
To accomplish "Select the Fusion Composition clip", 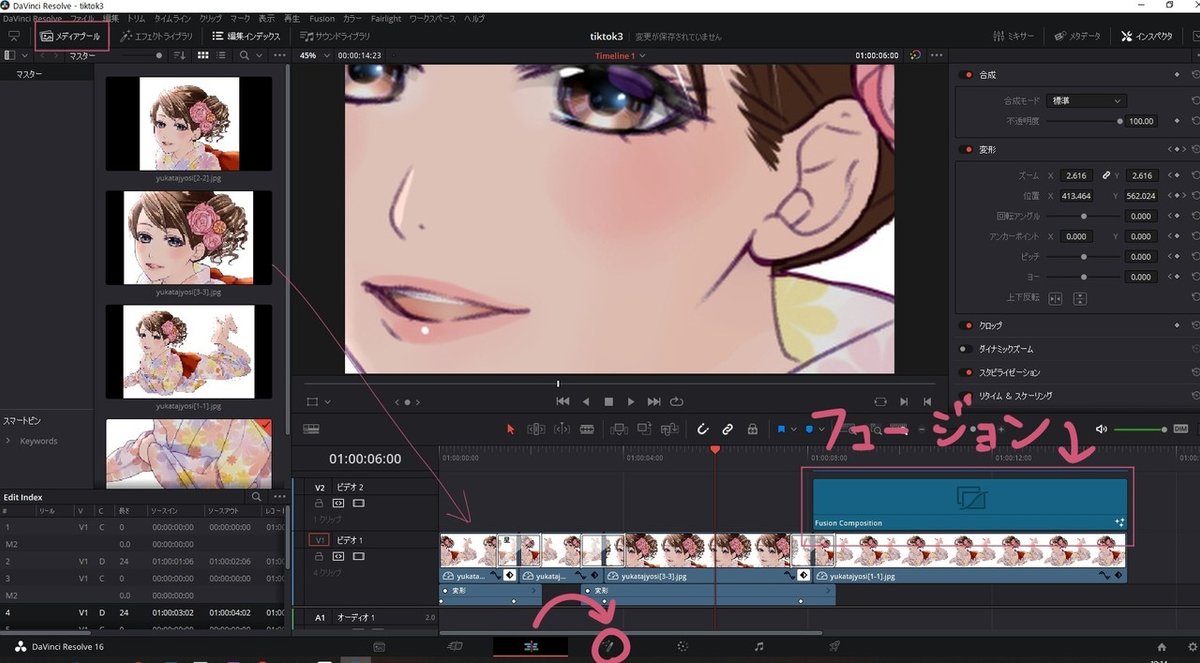I will click(970, 504).
